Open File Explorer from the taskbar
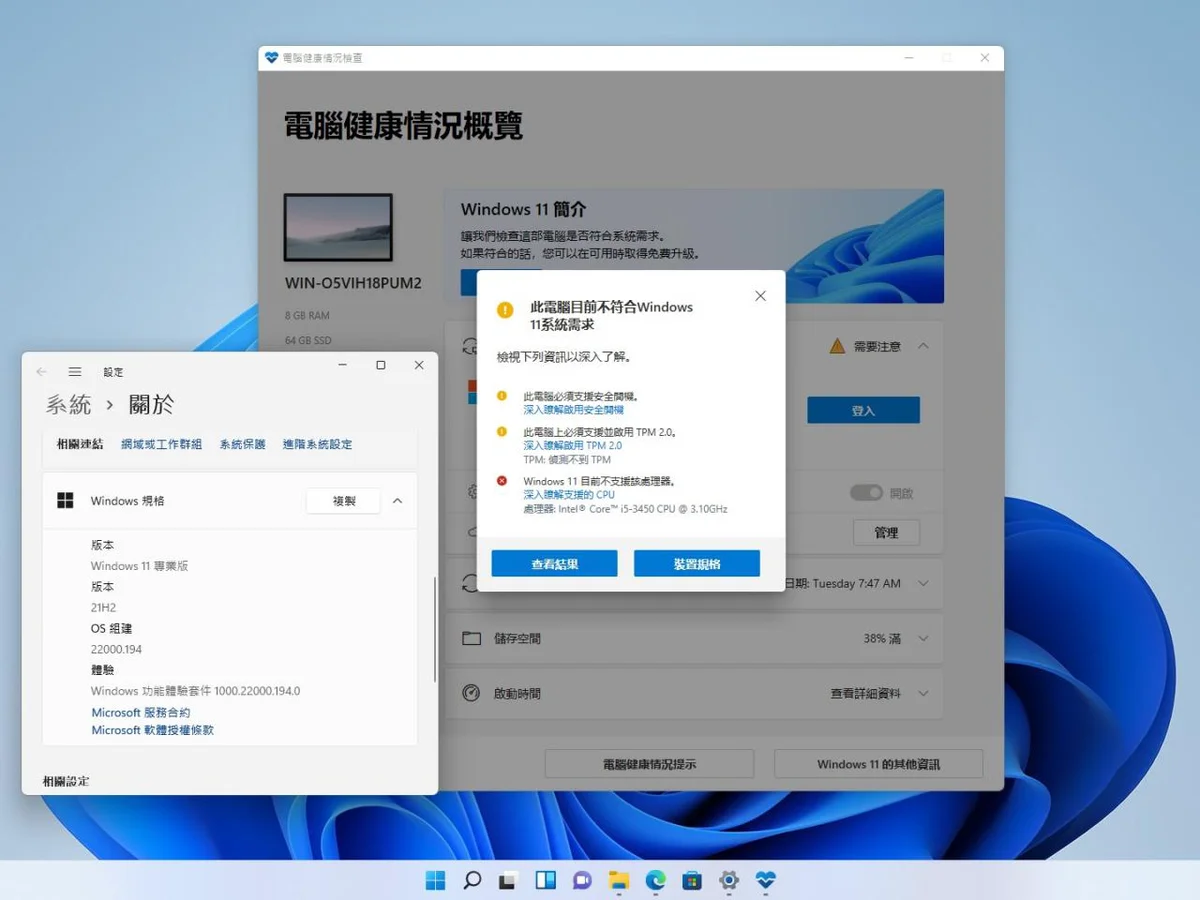Viewport: 1200px width, 900px height. (x=619, y=880)
